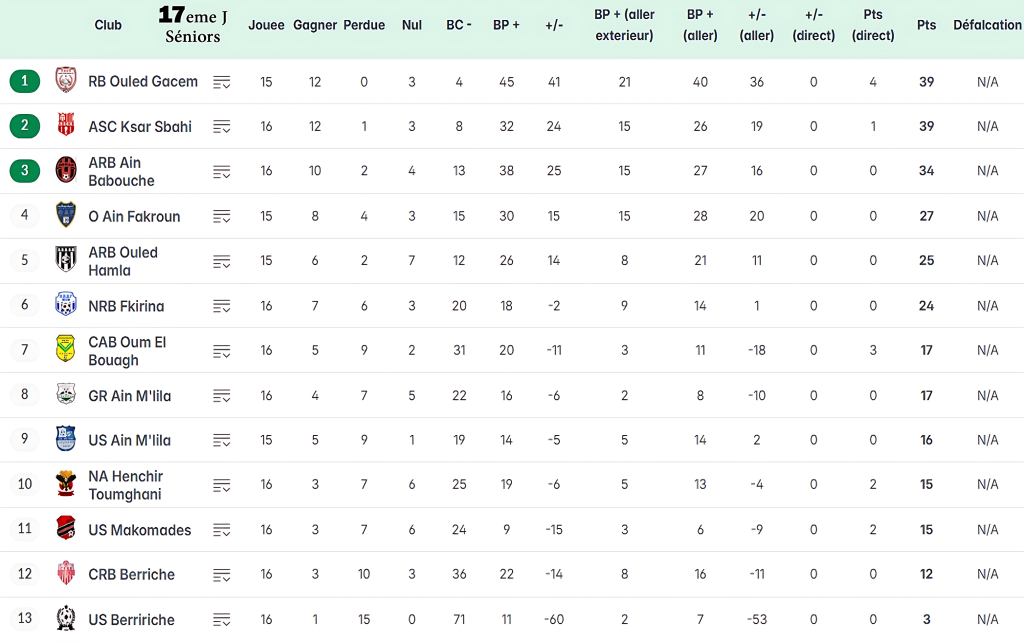Image resolution: width=1024 pixels, height=642 pixels.
Task: Click the ASC Ksar Sbahi club crest
Action: click(66, 126)
